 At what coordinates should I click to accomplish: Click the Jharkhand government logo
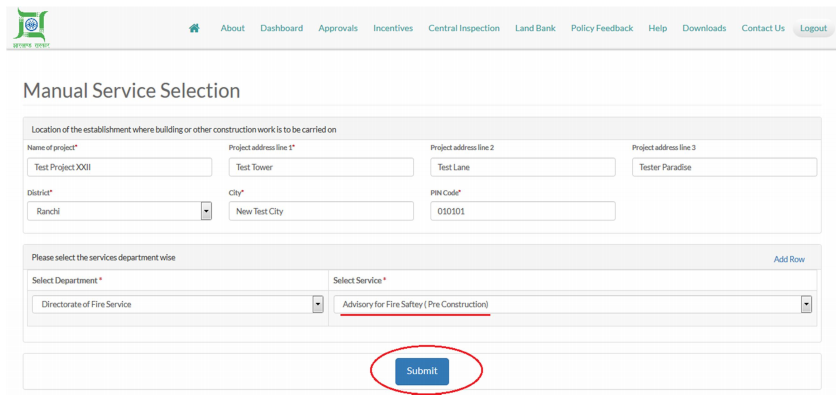(31, 28)
